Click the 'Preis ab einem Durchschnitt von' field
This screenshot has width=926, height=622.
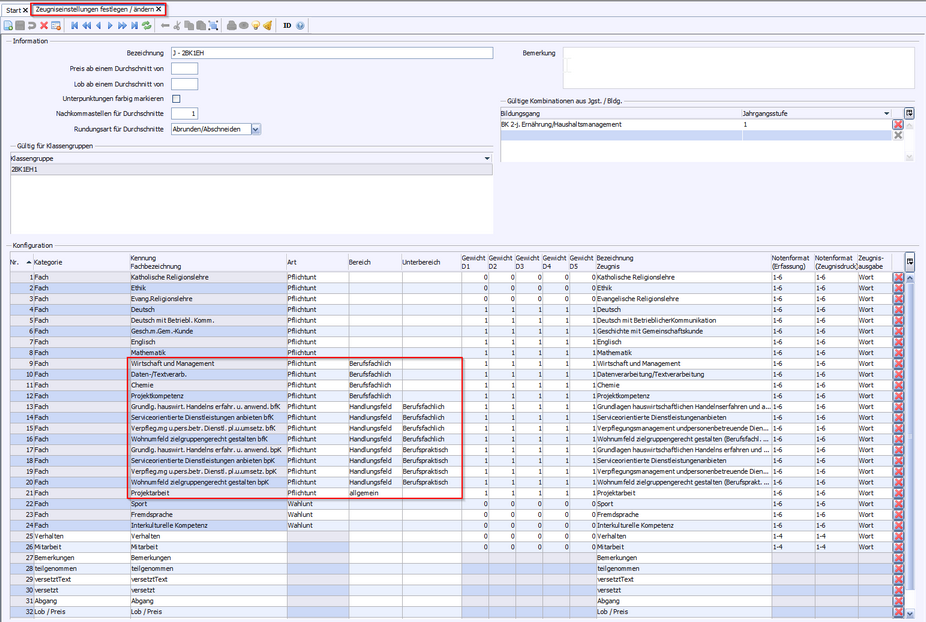click(x=184, y=69)
